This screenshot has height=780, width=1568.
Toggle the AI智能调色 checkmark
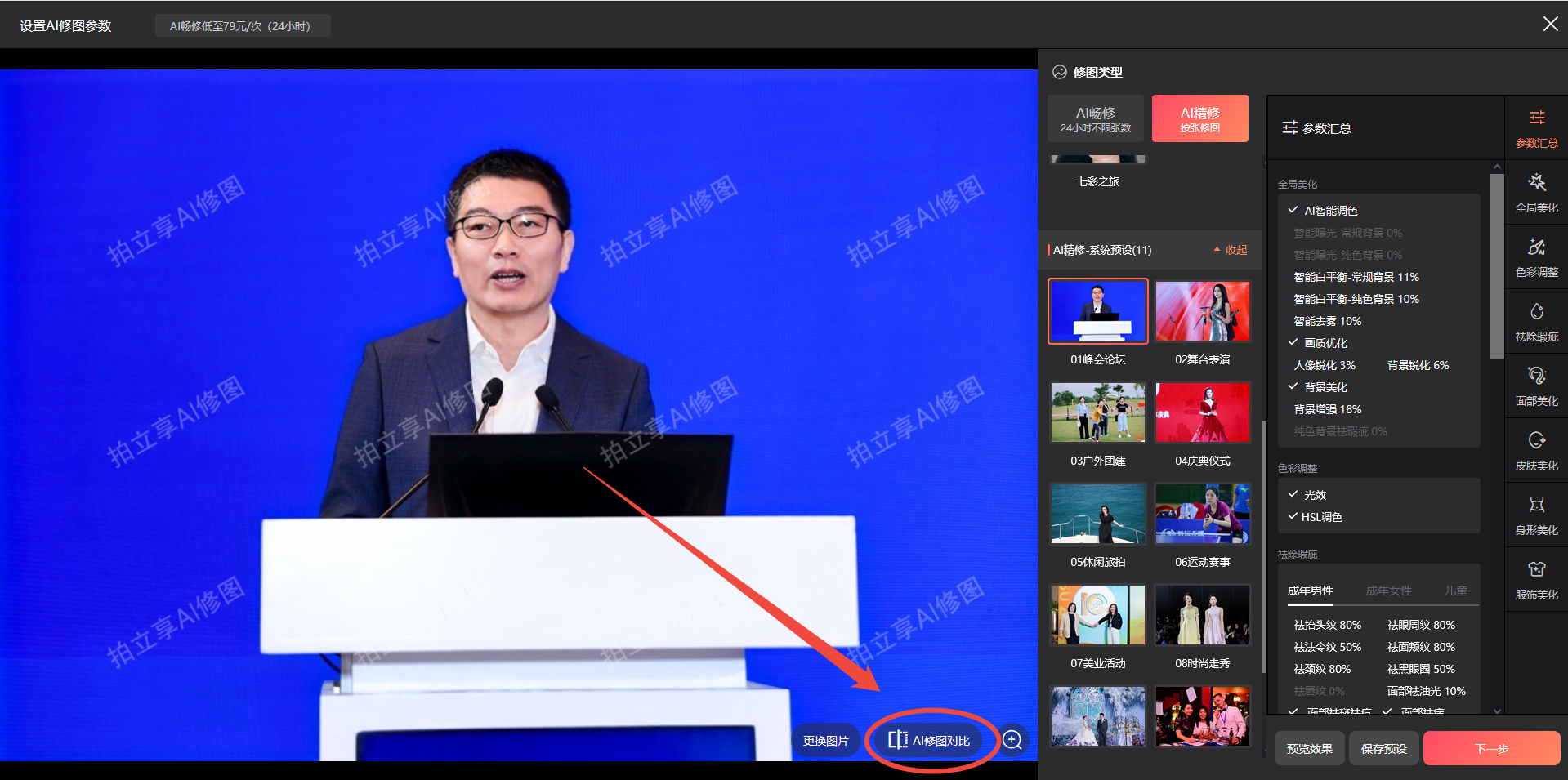coord(1293,210)
